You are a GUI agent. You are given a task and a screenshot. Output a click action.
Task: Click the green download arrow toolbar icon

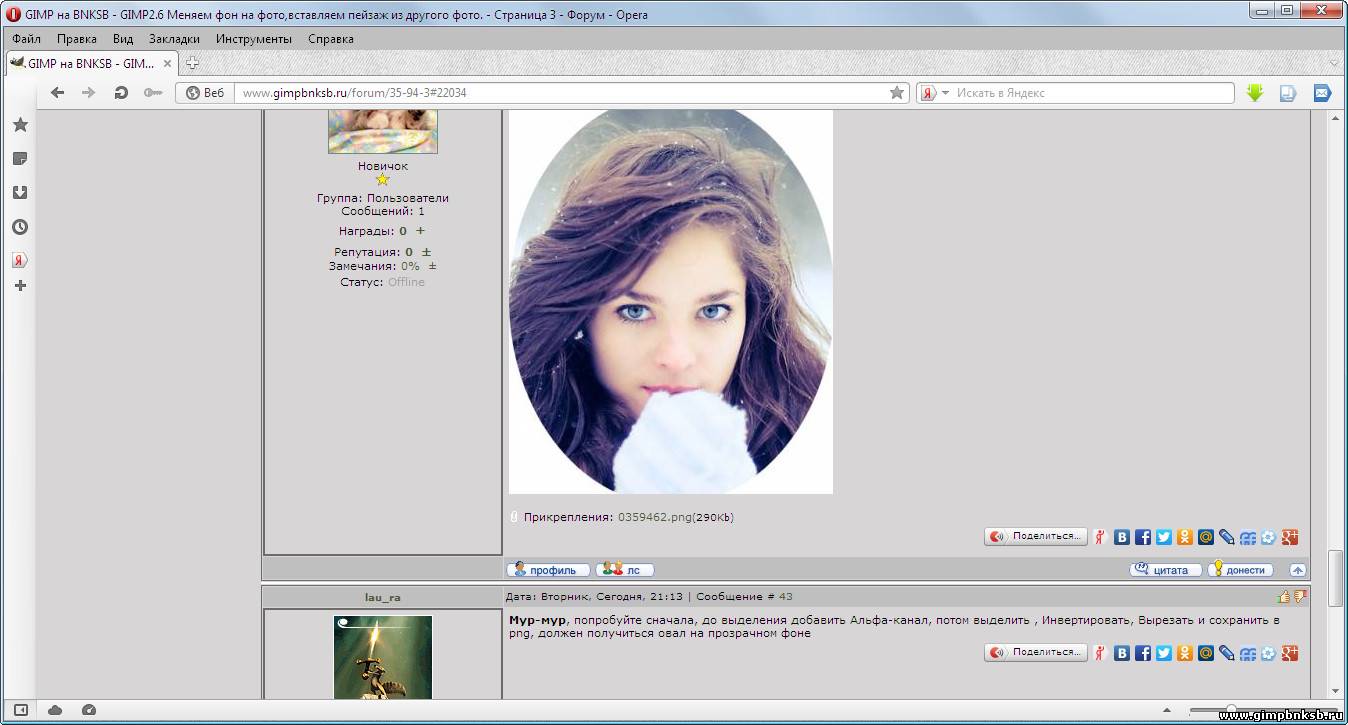[x=1255, y=93]
